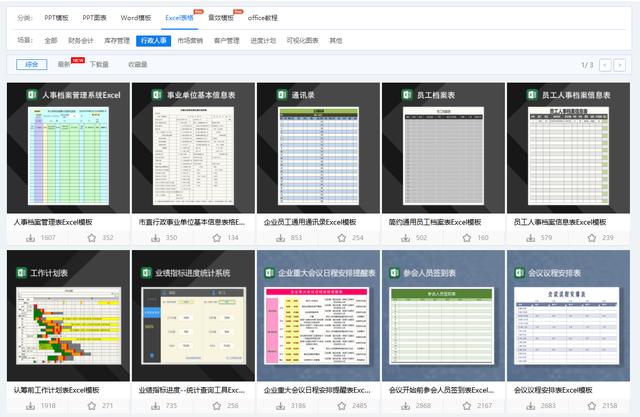Select the highlighted 行政人事 scene filter
Screen dimensions: 640x417
(x=153, y=41)
